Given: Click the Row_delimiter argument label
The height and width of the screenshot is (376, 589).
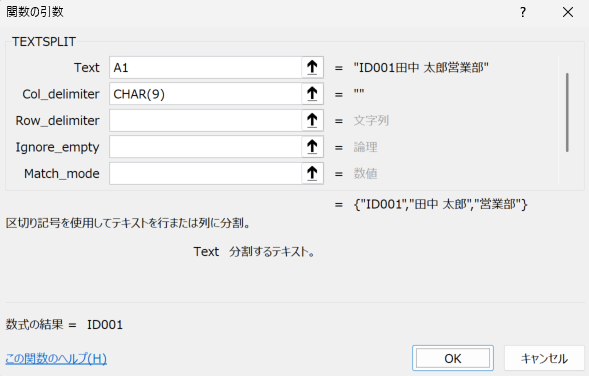Looking at the screenshot, I should point(57,121).
